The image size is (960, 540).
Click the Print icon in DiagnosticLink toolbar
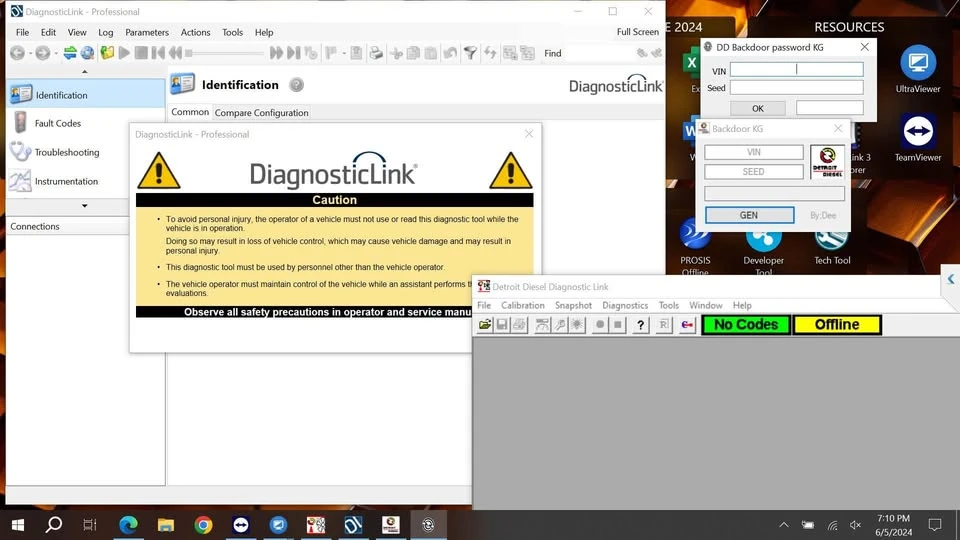pos(376,53)
